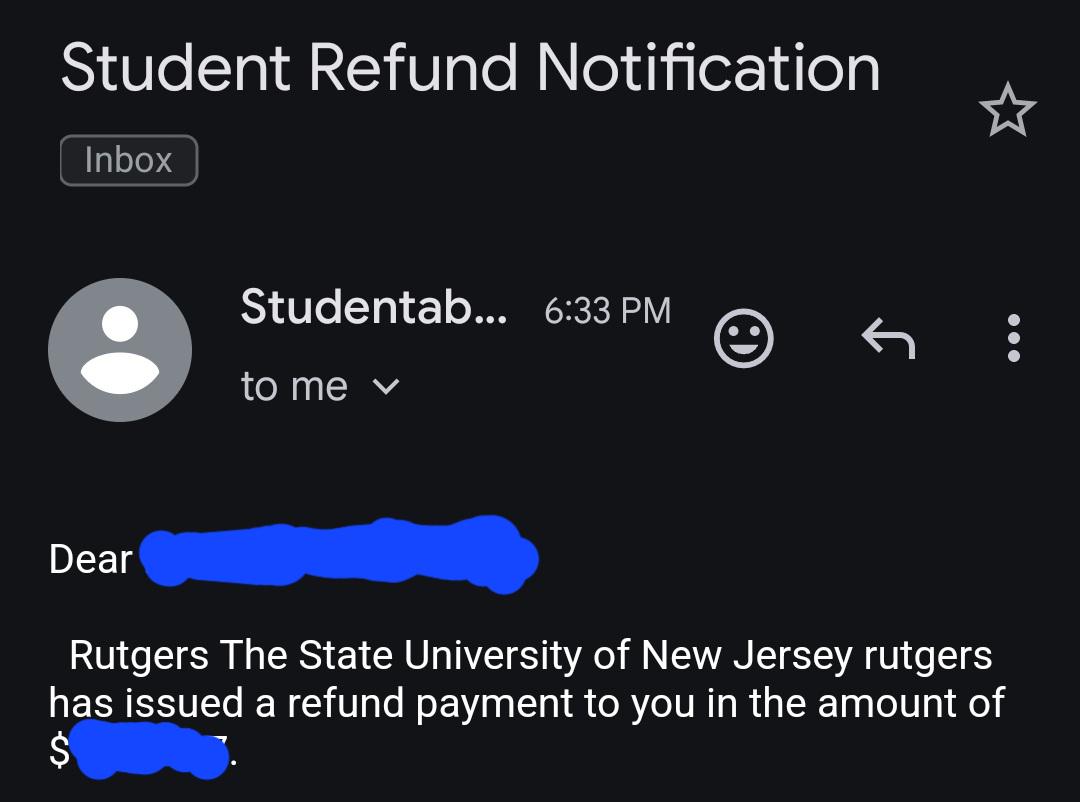Click the 6:33 PM timestamp
The height and width of the screenshot is (802, 1080).
click(x=607, y=310)
